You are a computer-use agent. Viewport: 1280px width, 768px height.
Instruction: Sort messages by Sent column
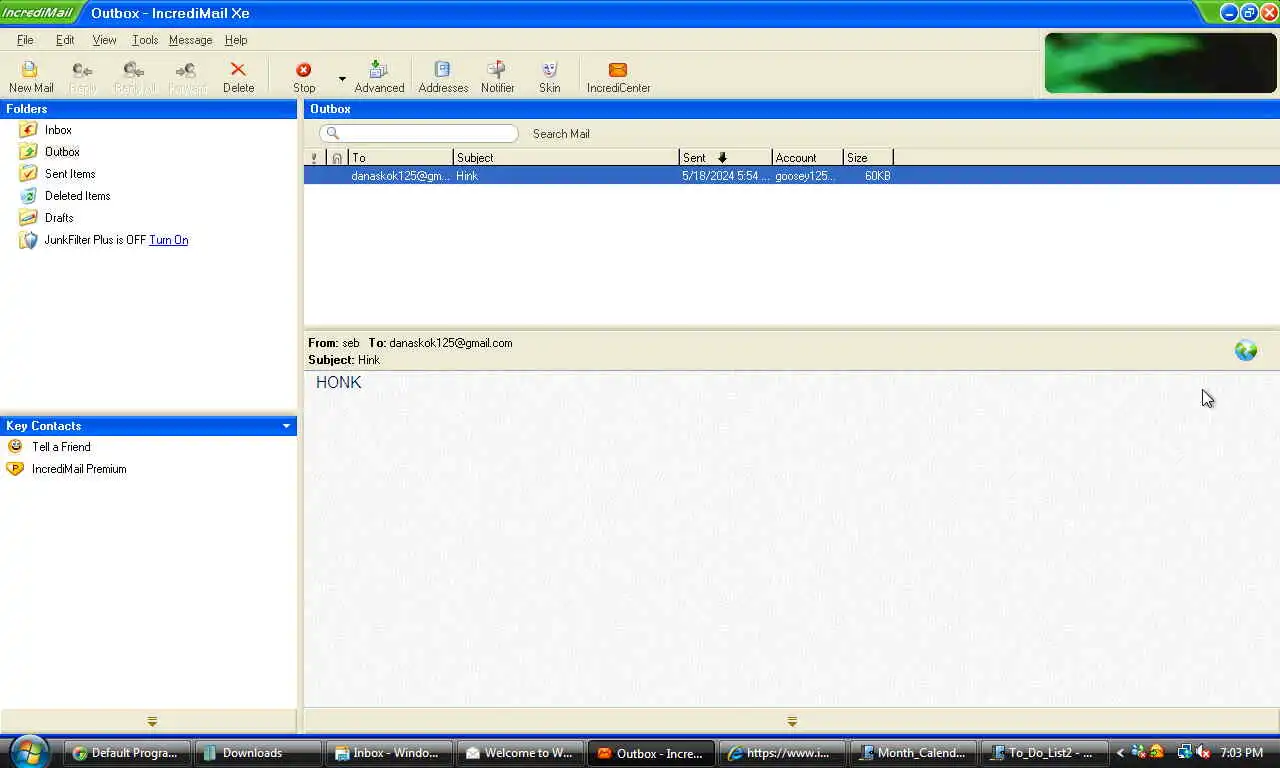(725, 158)
